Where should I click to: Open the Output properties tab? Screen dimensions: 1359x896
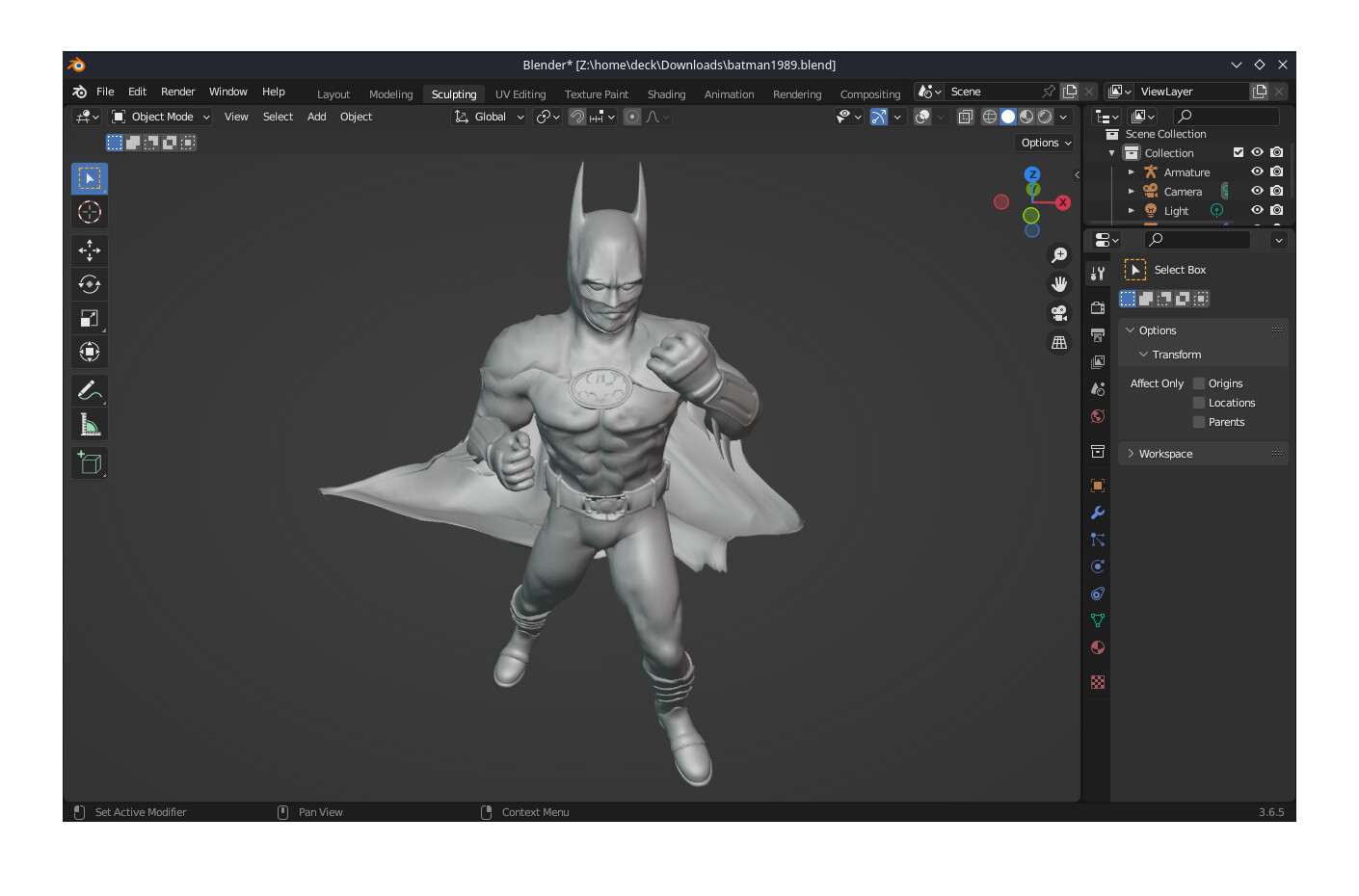click(1098, 335)
